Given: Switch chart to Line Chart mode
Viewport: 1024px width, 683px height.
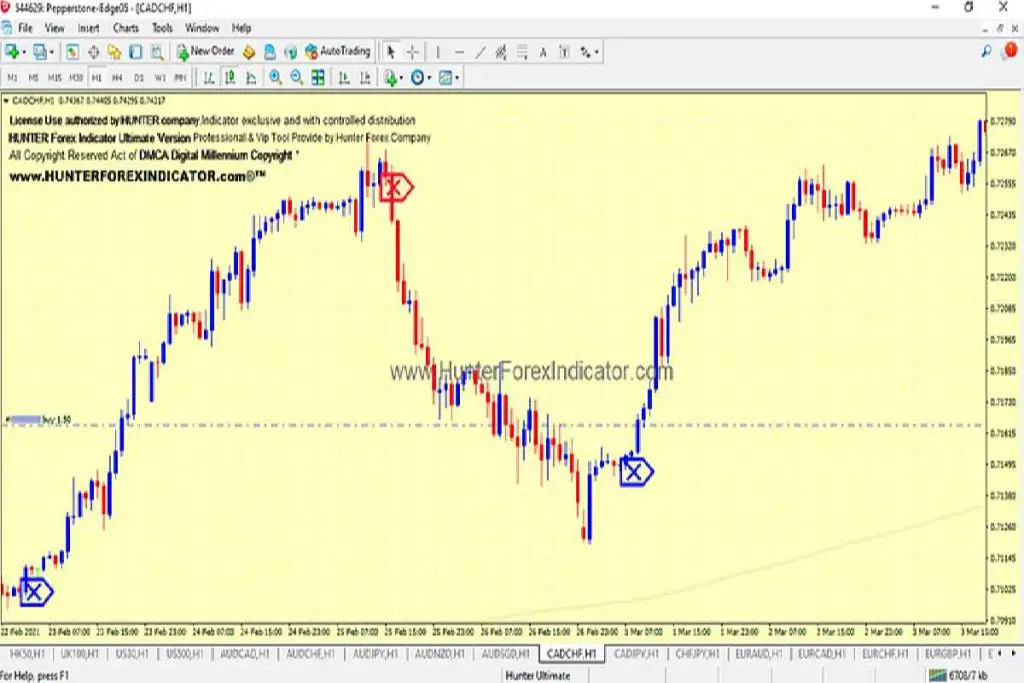Looking at the screenshot, I should point(251,78).
